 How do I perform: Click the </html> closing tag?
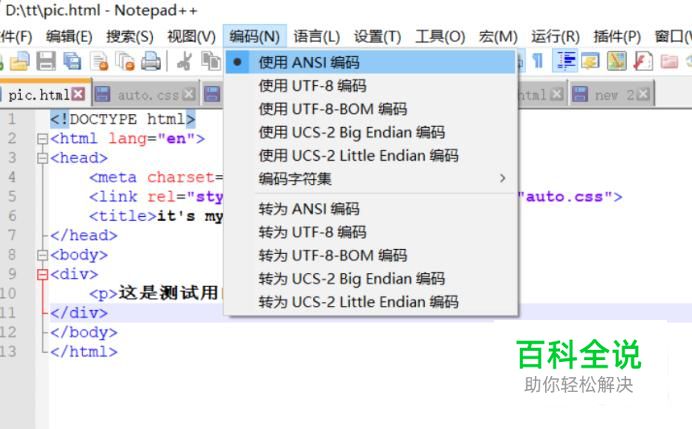pos(84,352)
